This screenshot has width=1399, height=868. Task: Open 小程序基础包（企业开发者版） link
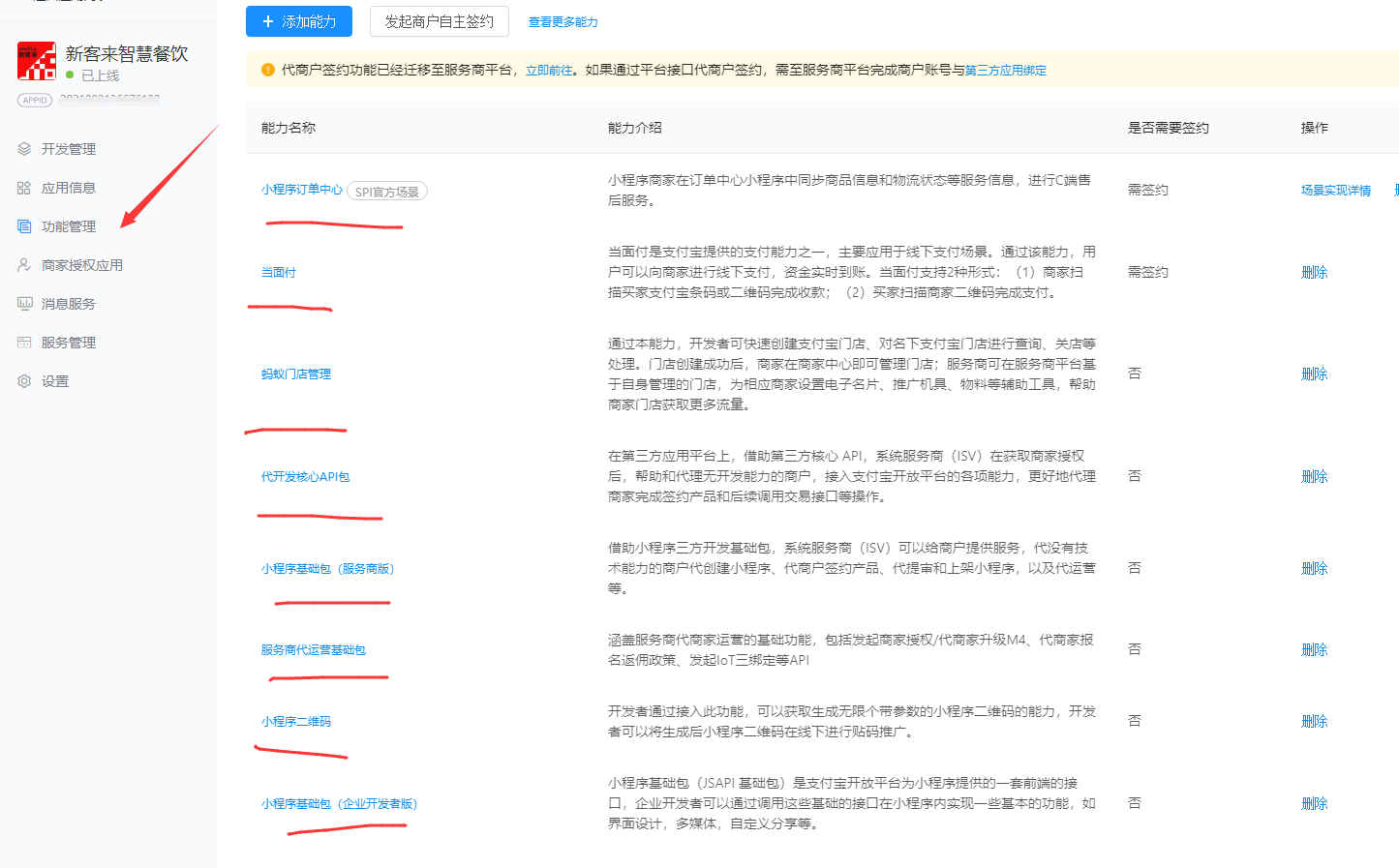(339, 804)
